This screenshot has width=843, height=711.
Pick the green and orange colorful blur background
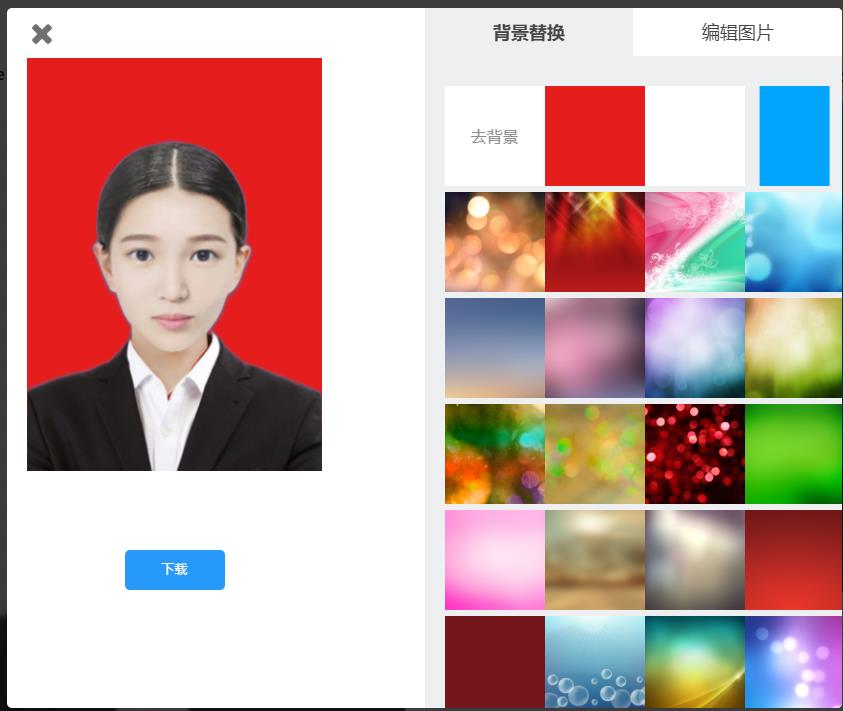pos(495,454)
